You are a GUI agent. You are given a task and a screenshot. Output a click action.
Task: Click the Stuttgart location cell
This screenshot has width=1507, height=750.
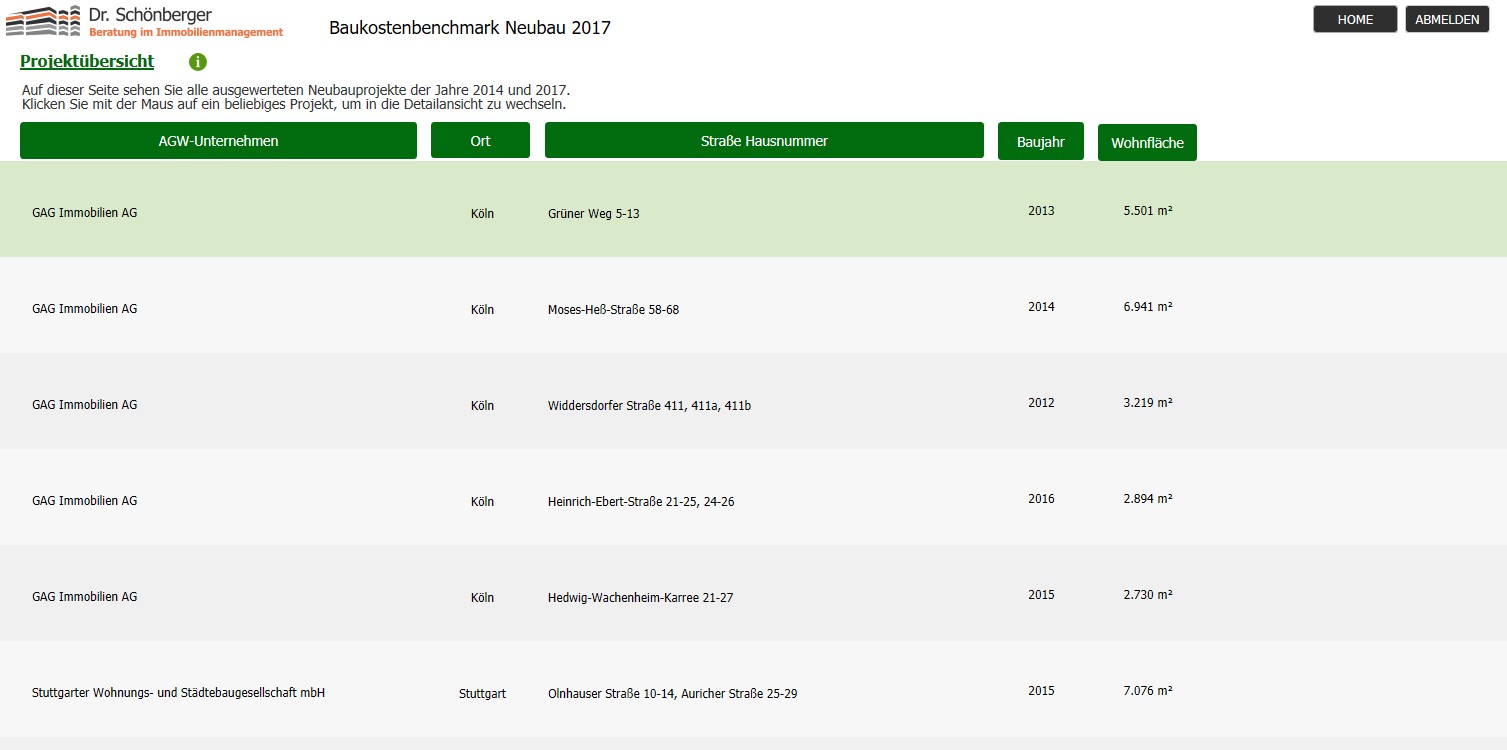click(482, 694)
